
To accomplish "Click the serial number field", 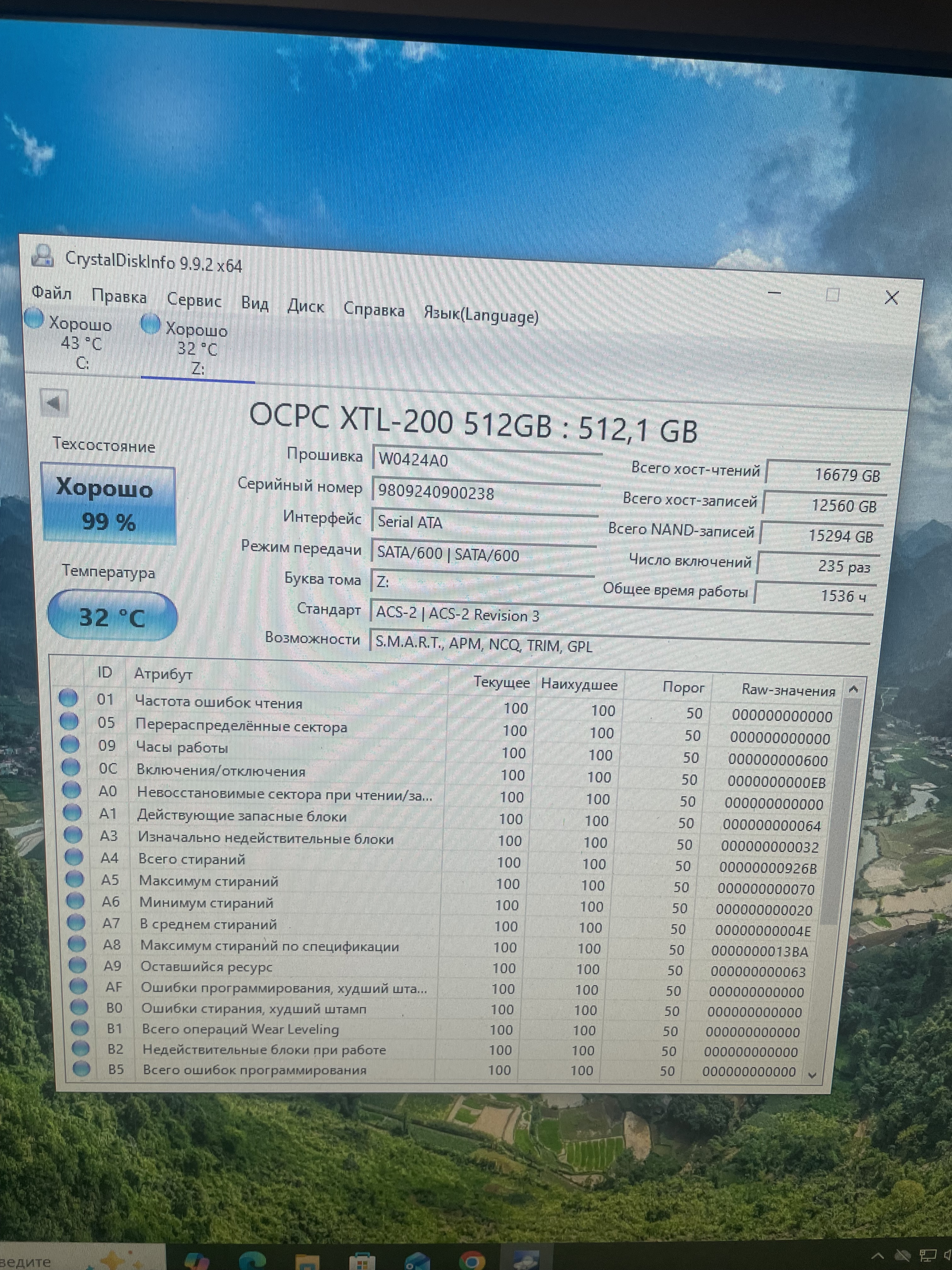I will pos(485,491).
